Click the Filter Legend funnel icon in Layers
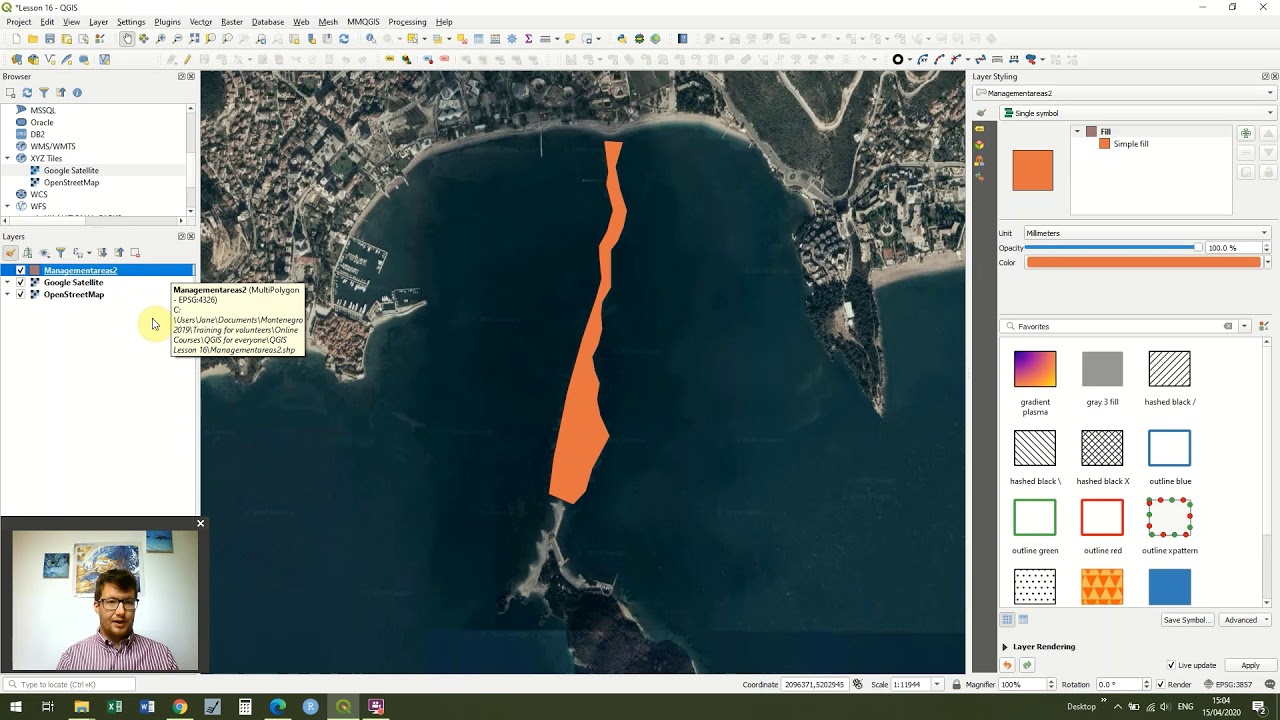The width and height of the screenshot is (1280, 720). pyautogui.click(x=60, y=253)
